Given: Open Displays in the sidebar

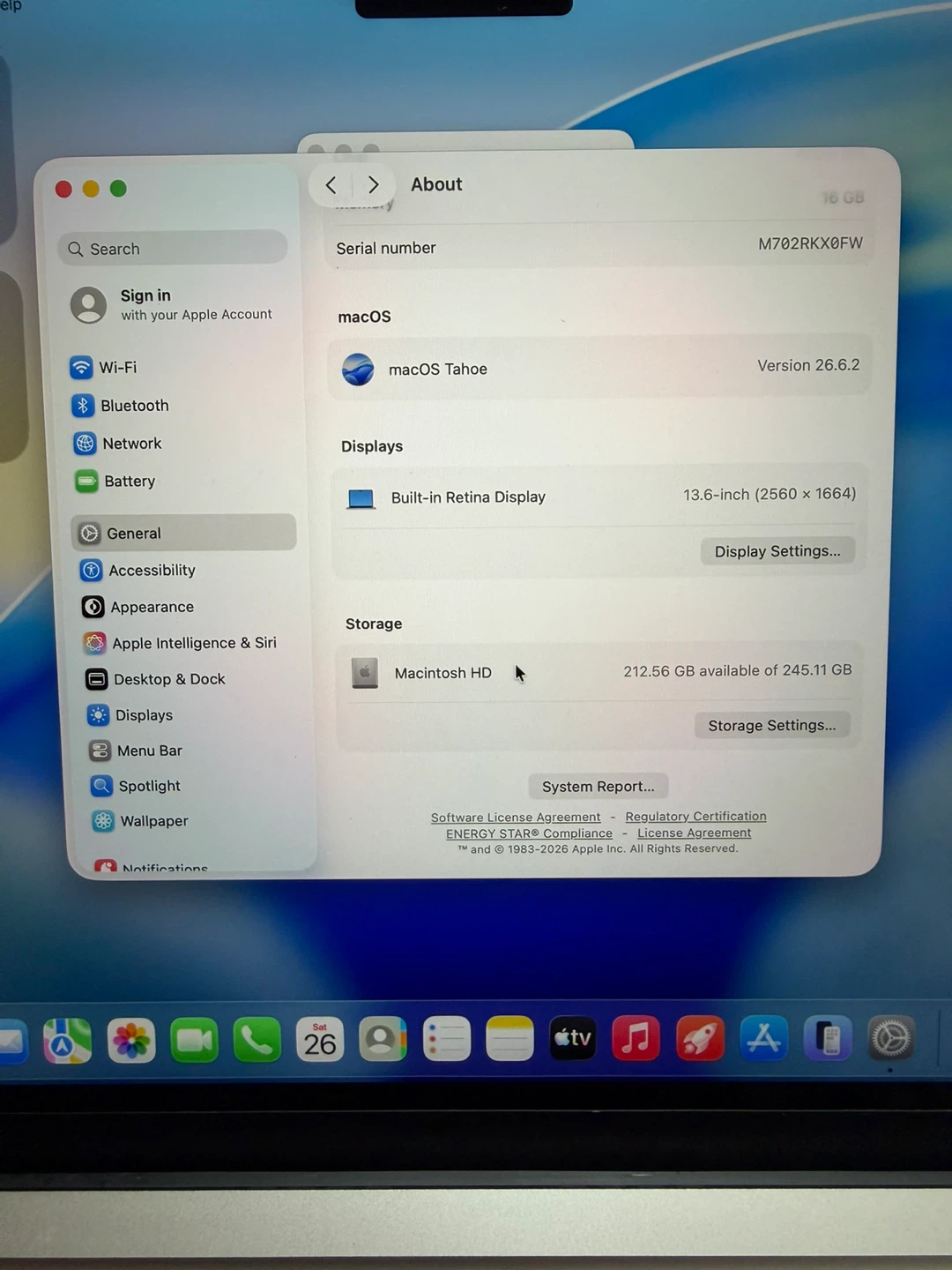Looking at the screenshot, I should click(130, 715).
